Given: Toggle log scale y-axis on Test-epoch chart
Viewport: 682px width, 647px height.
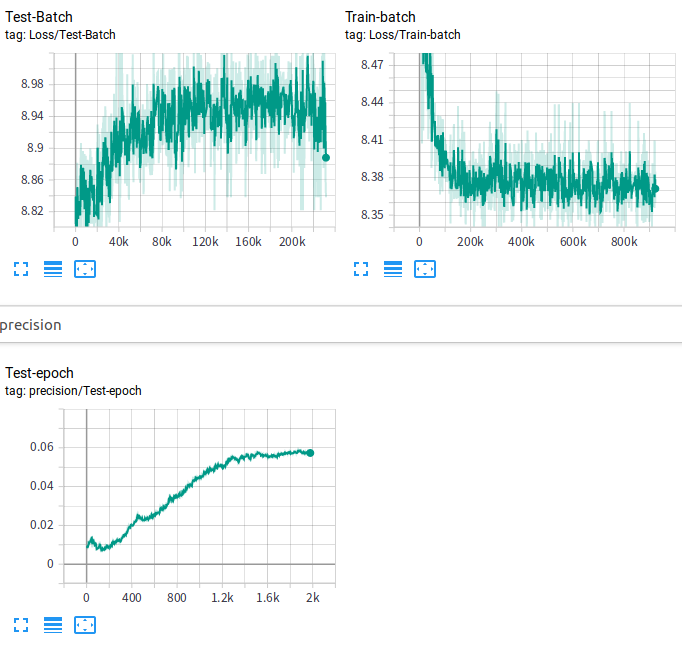Looking at the screenshot, I should point(53,625).
